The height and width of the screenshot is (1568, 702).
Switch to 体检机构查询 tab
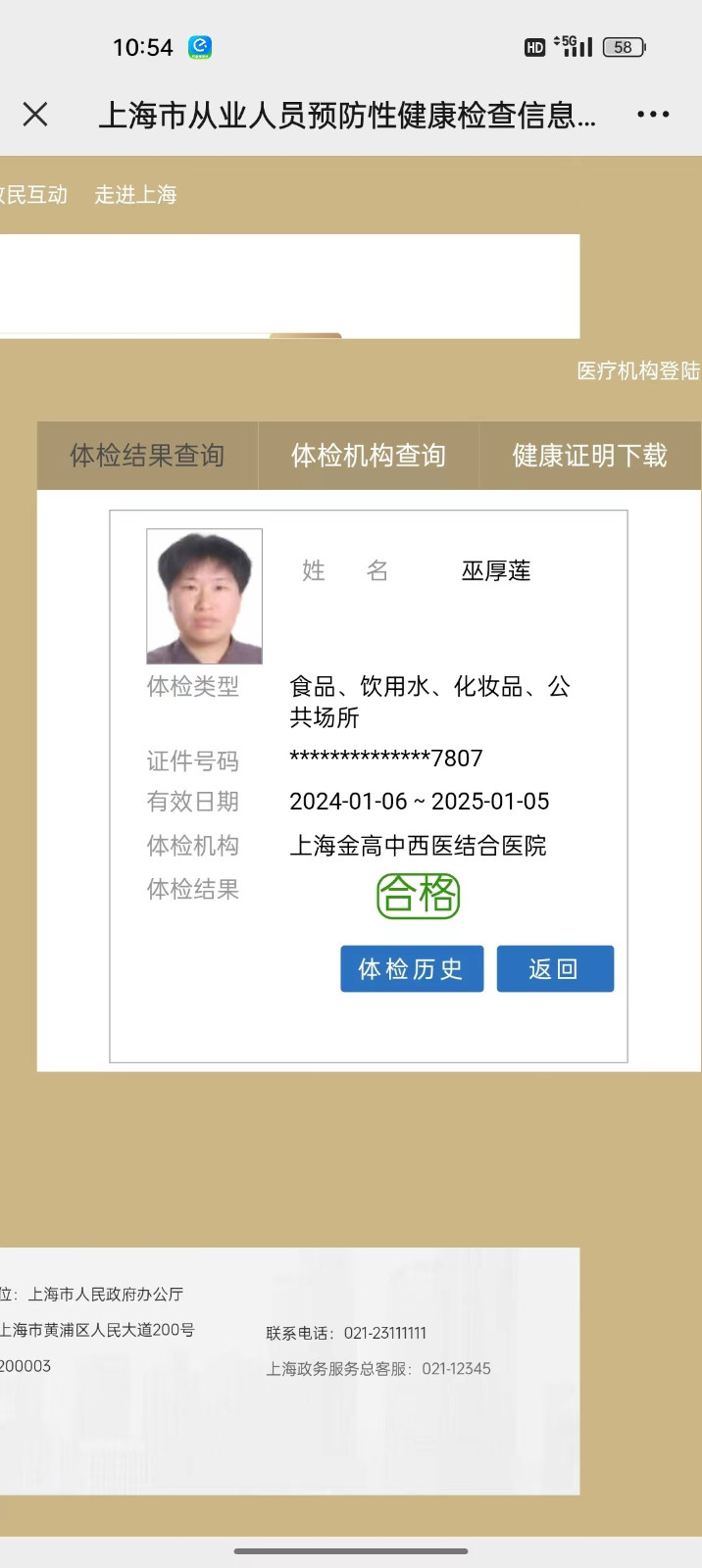pyautogui.click(x=369, y=456)
